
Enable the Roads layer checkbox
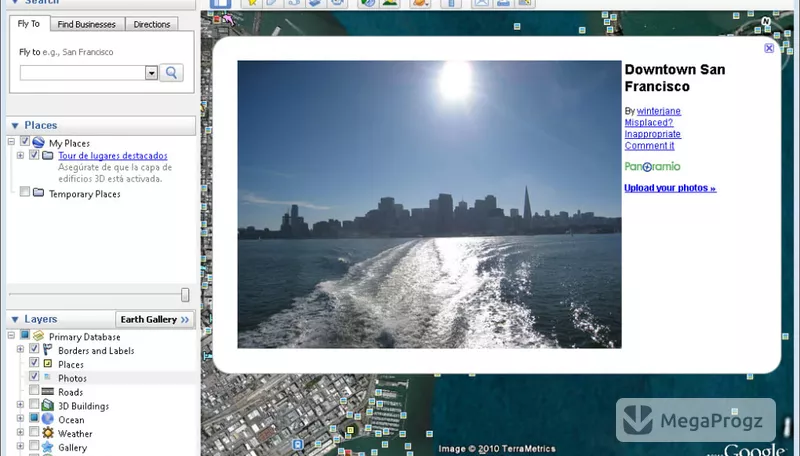[x=34, y=390]
